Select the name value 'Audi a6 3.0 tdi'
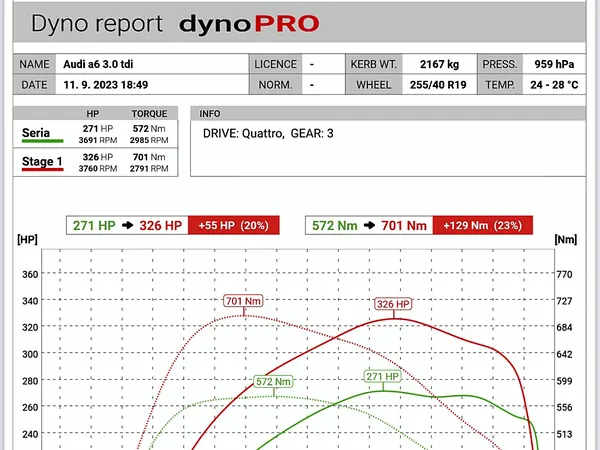 [x=98, y=64]
